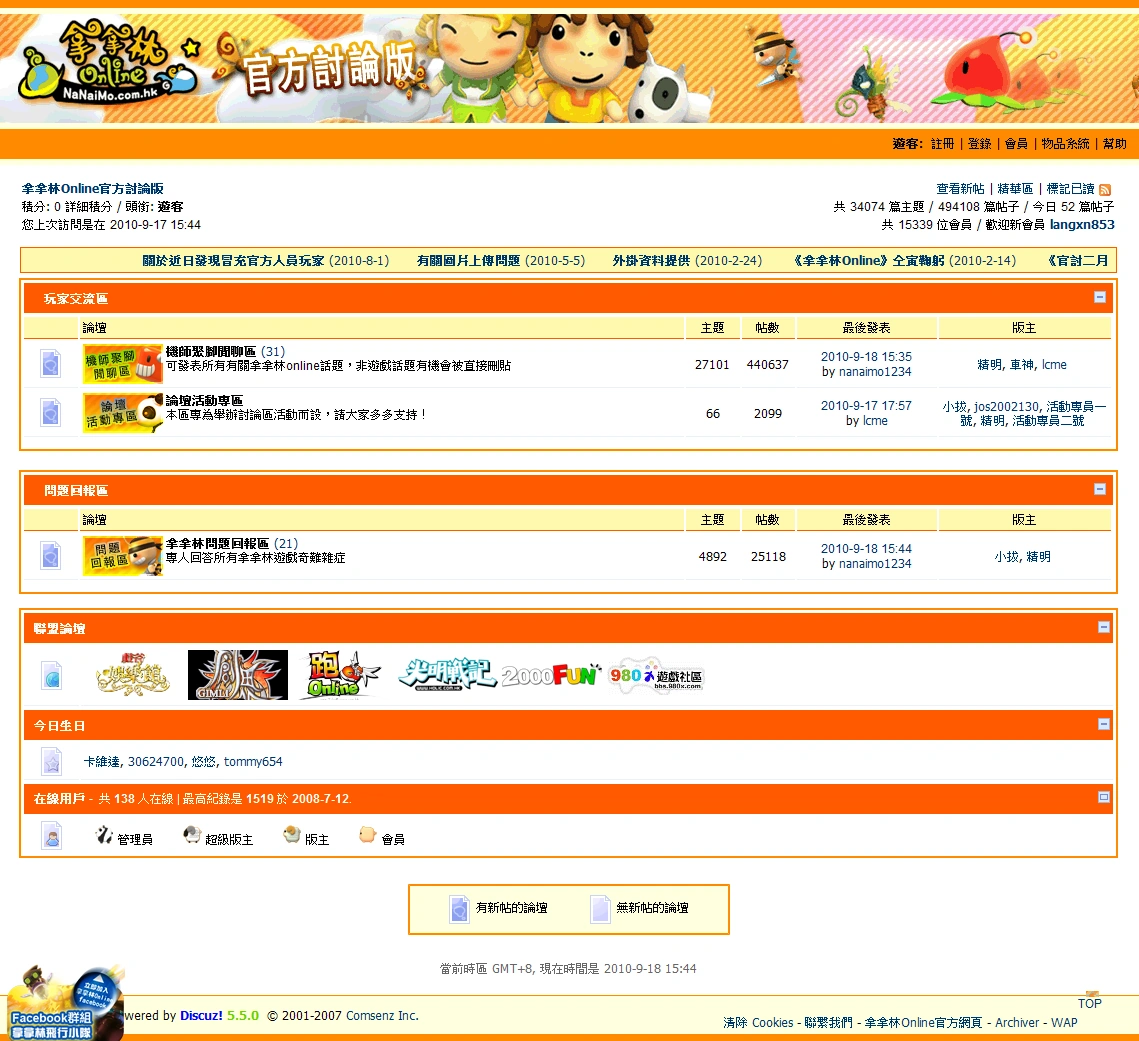1139x1041 pixels.
Task: Open the 光明戰記 alliance logo
Action: (x=447, y=675)
